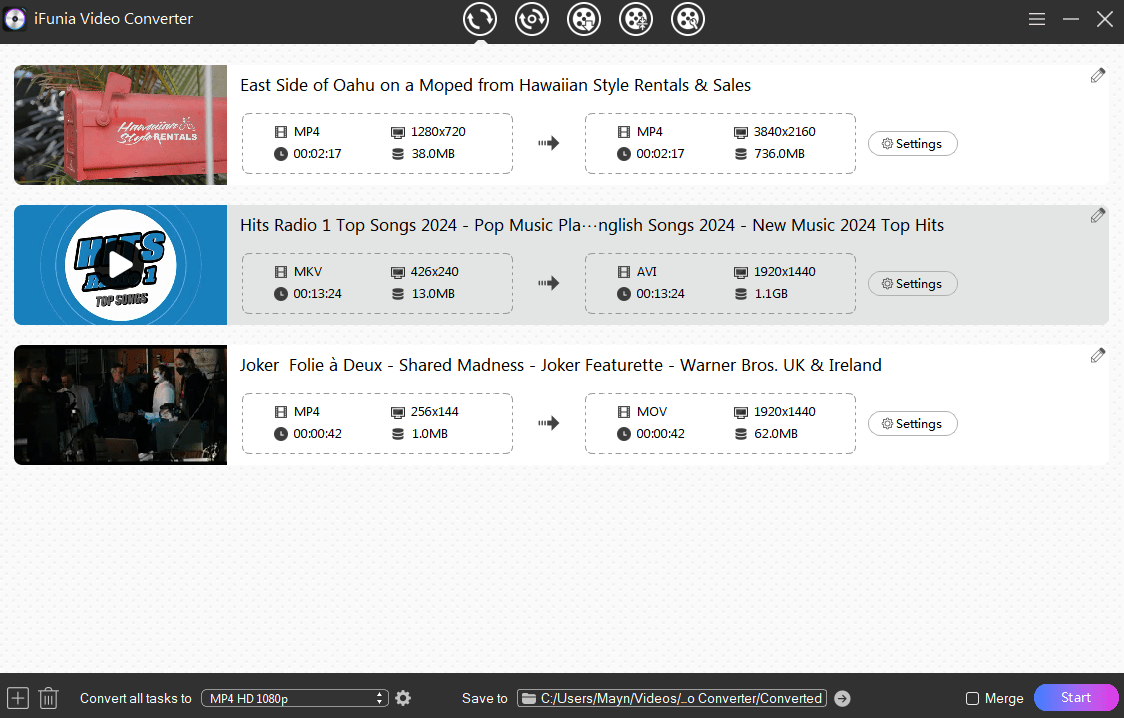Open the video compress tab icon
Viewport: 1124px width, 718px height.
[636, 19]
